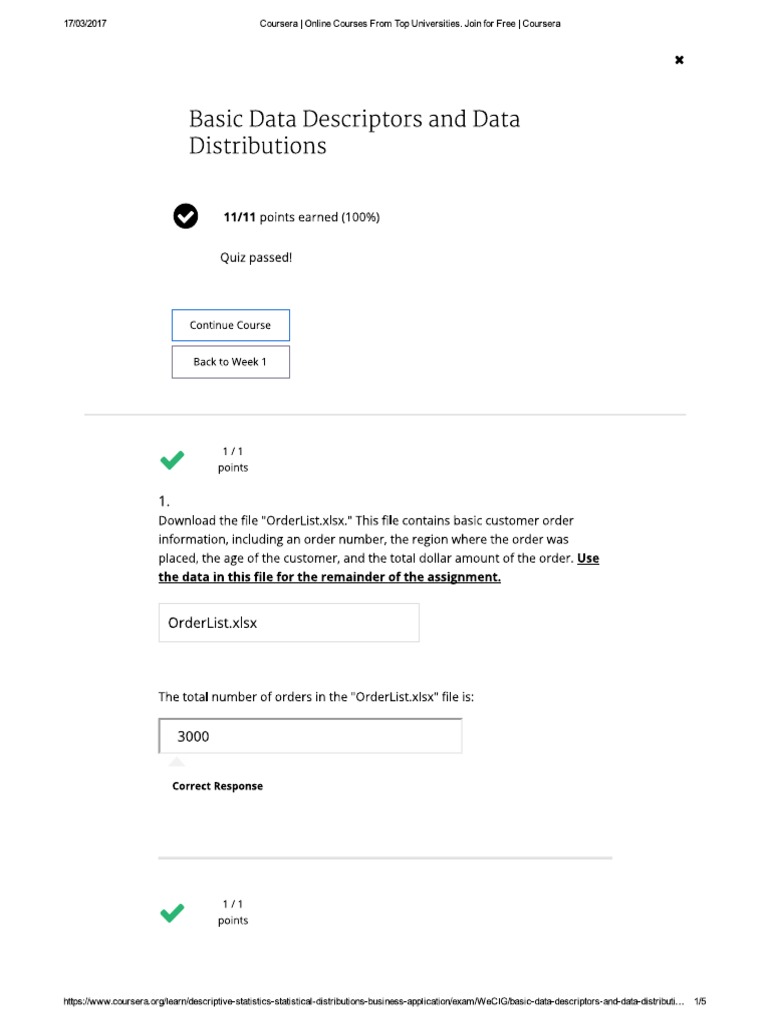Click the black circular checkmark icon
Image resolution: width=768 pixels, height=1024 pixels.
(186, 216)
